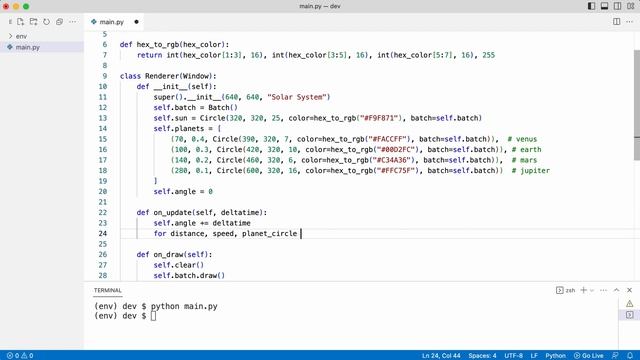Click 'self.angle = 0' line
The width and height of the screenshot is (640, 360).
point(183,191)
